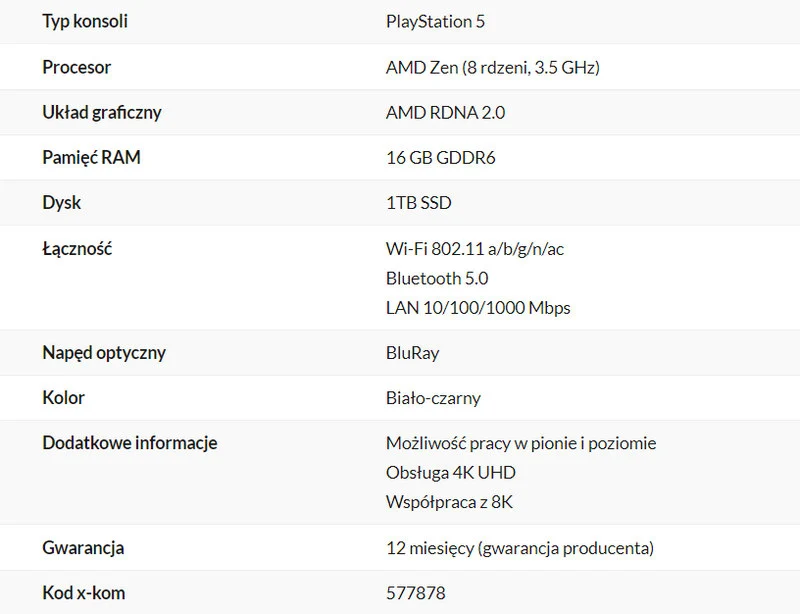800x614 pixels.
Task: Click "LAN 10/100/1000 Mbps" text
Action: pos(477,308)
